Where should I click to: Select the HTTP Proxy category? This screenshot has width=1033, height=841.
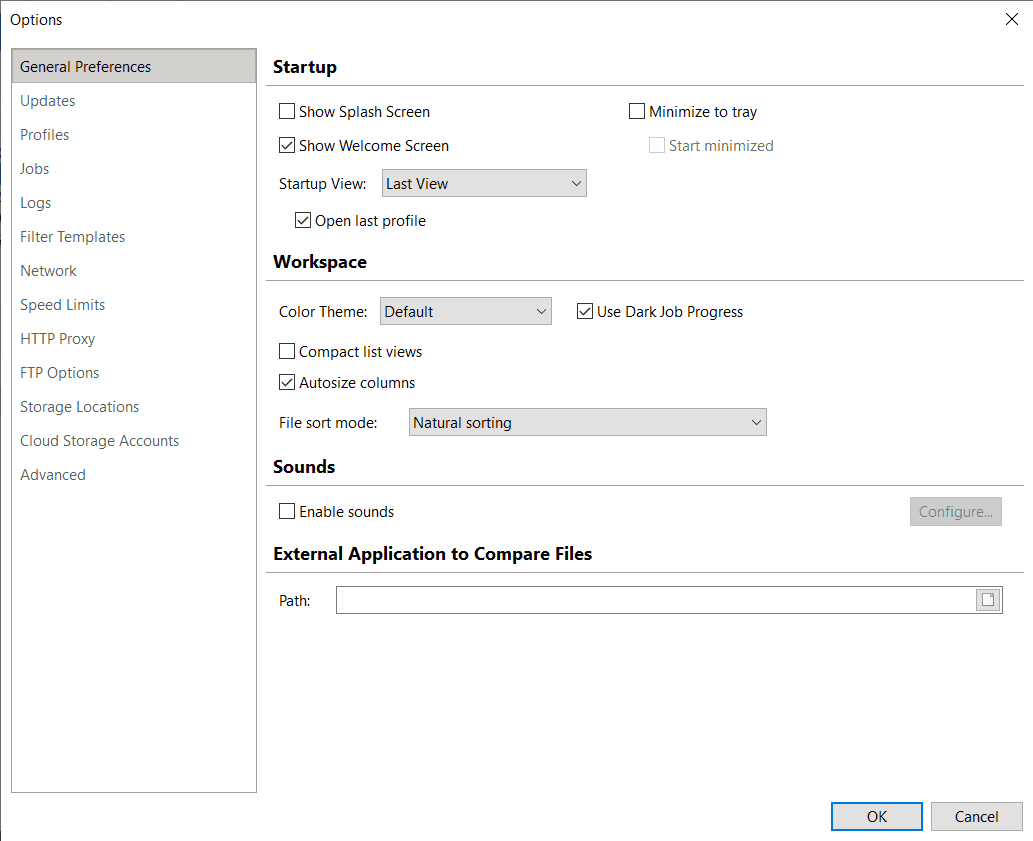click(x=58, y=339)
